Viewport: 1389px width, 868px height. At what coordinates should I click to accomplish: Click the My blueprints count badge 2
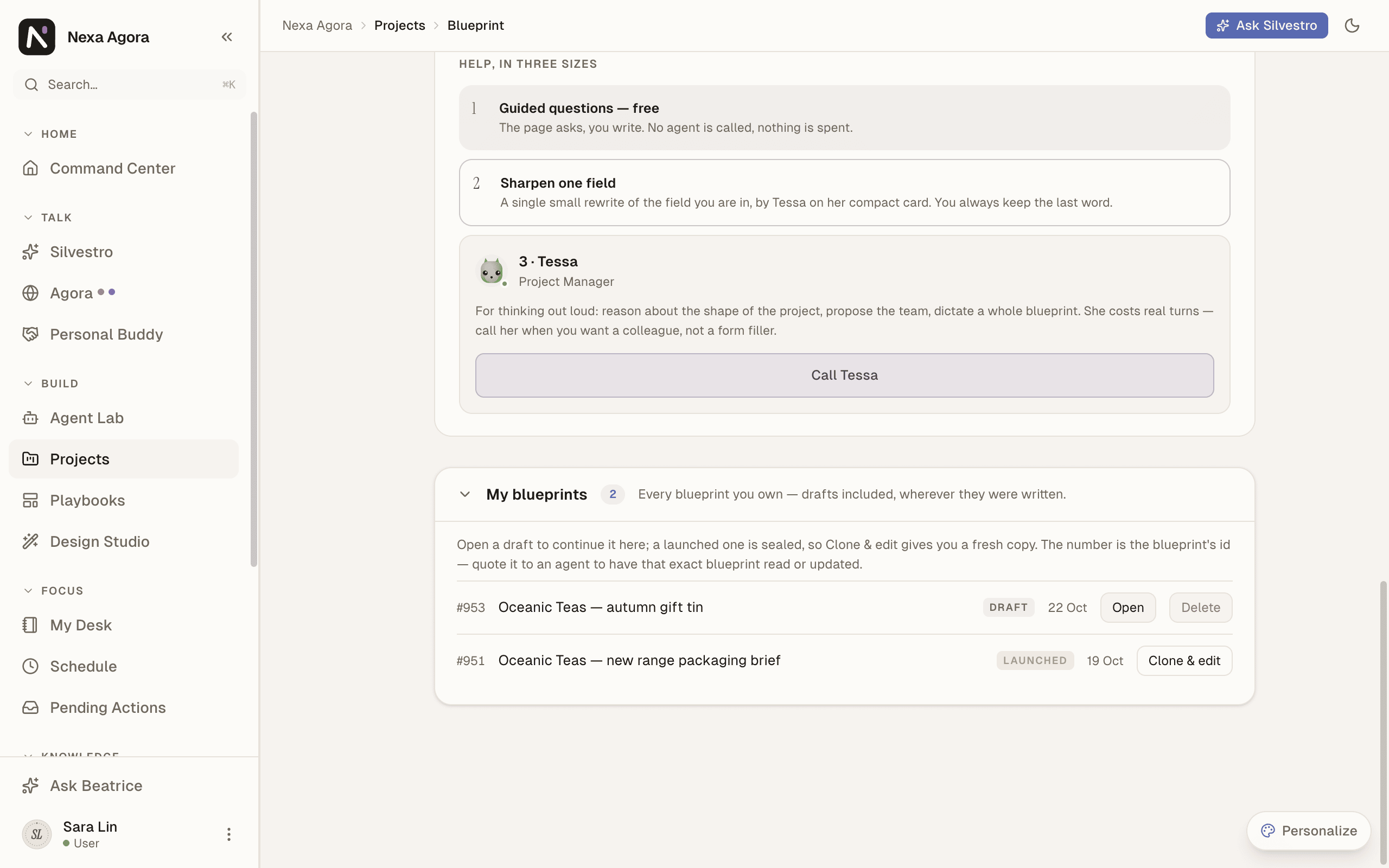coord(613,494)
